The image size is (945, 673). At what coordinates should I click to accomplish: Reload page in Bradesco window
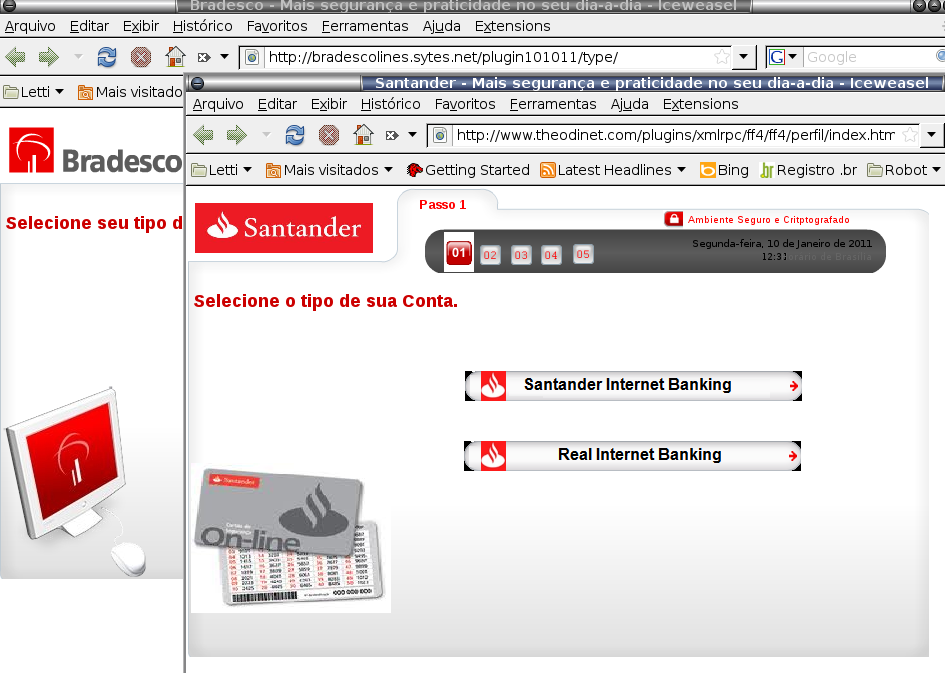coord(107,57)
